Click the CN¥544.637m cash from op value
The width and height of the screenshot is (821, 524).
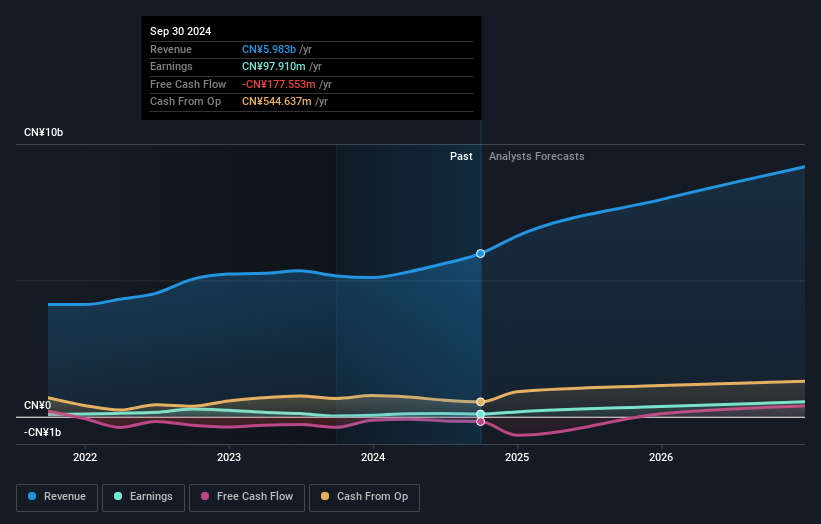pyautogui.click(x=276, y=102)
